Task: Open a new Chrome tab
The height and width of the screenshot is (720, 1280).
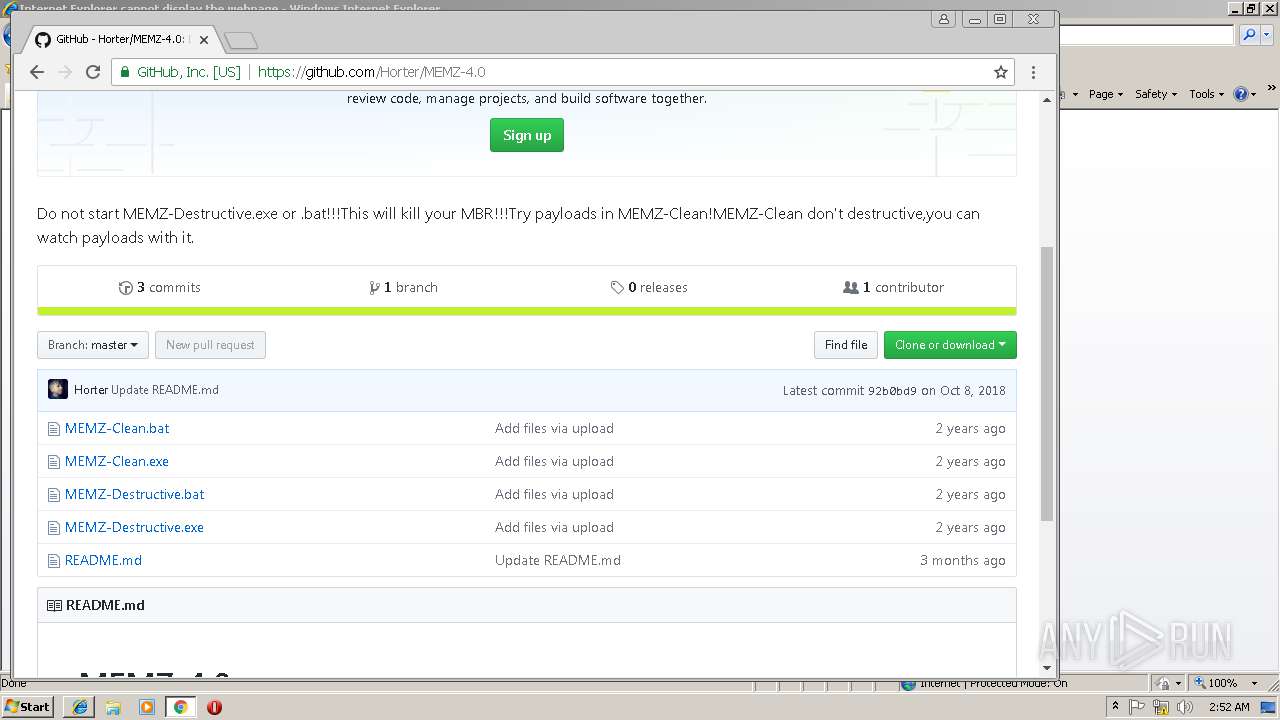Action: click(241, 40)
